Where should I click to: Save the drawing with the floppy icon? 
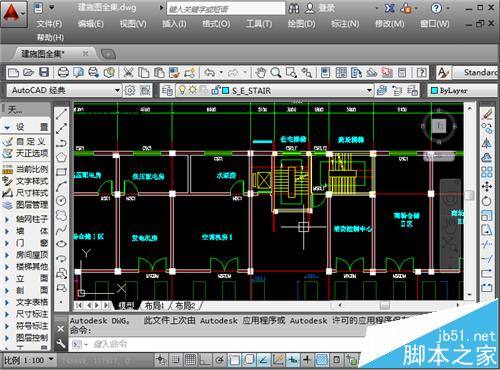(x=44, y=72)
